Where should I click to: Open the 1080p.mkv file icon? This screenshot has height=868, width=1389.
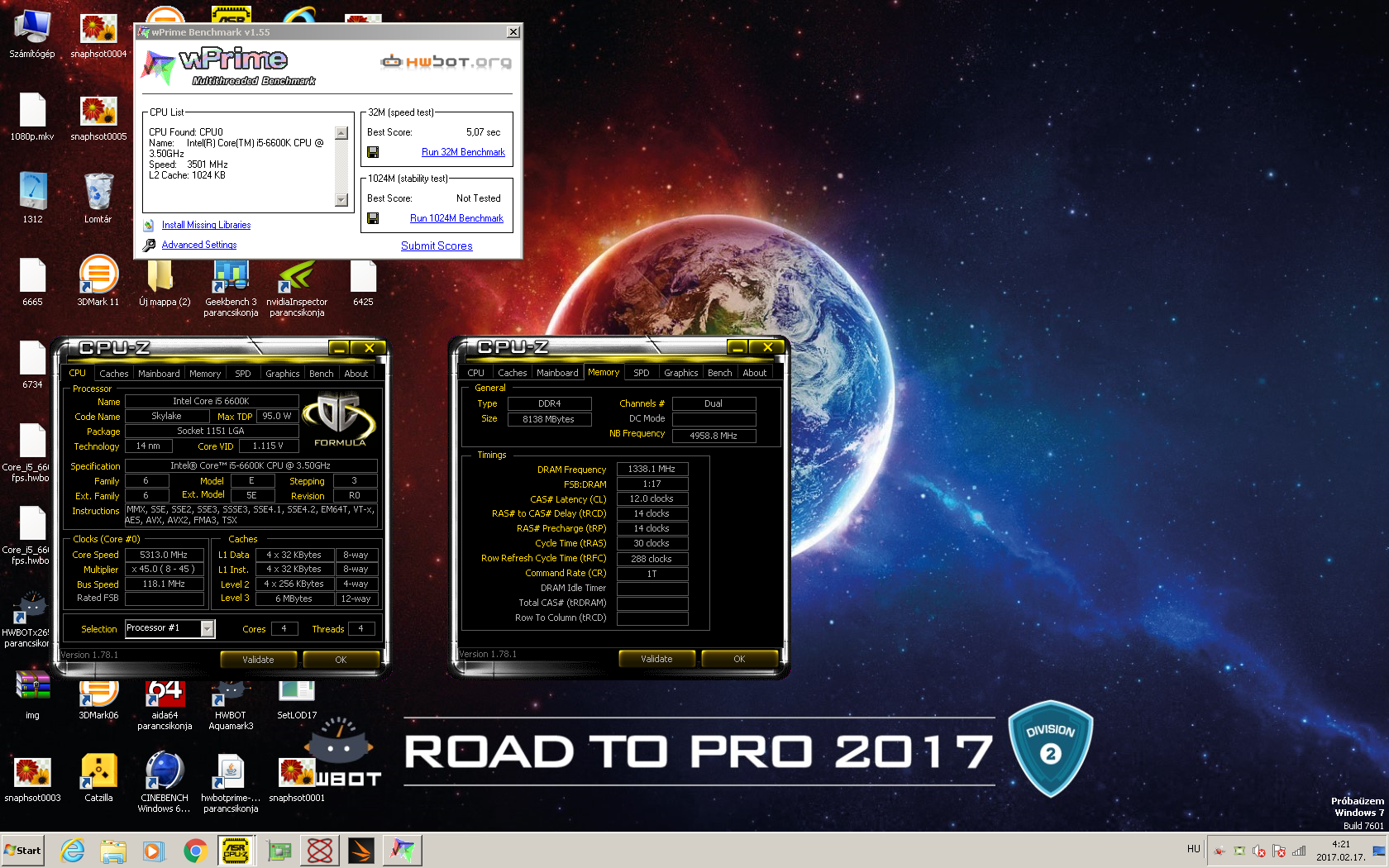point(32,117)
